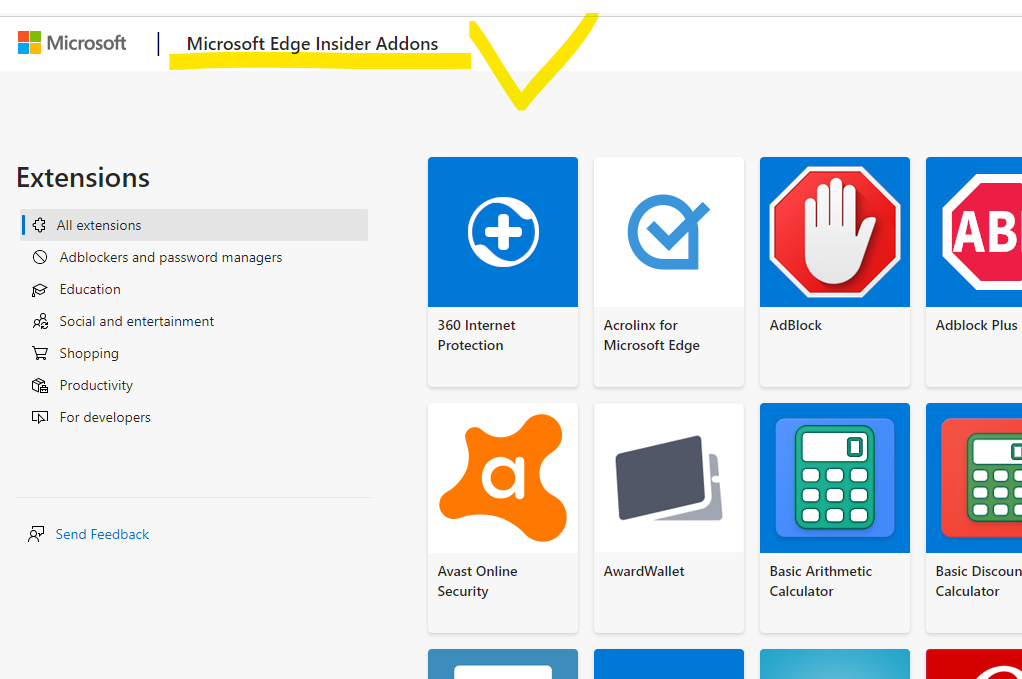Image resolution: width=1022 pixels, height=679 pixels.
Task: Open the Avast orange splat icon
Action: (x=503, y=478)
